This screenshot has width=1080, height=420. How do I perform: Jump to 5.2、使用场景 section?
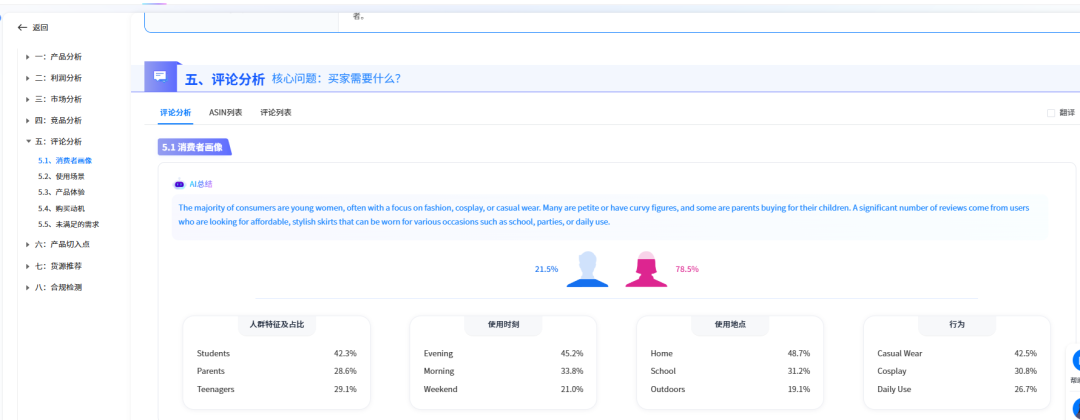point(61,176)
